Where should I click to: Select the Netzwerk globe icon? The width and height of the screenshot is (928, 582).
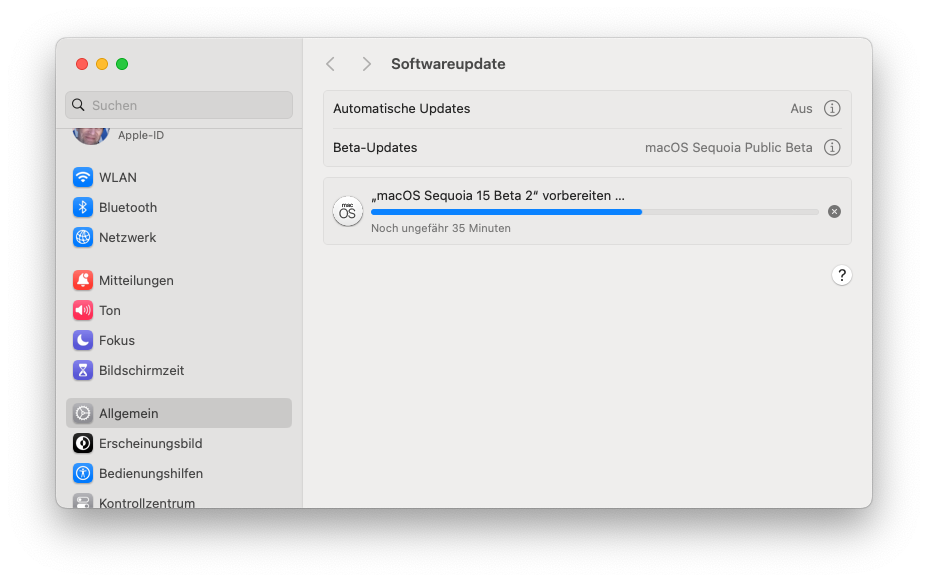pos(83,237)
